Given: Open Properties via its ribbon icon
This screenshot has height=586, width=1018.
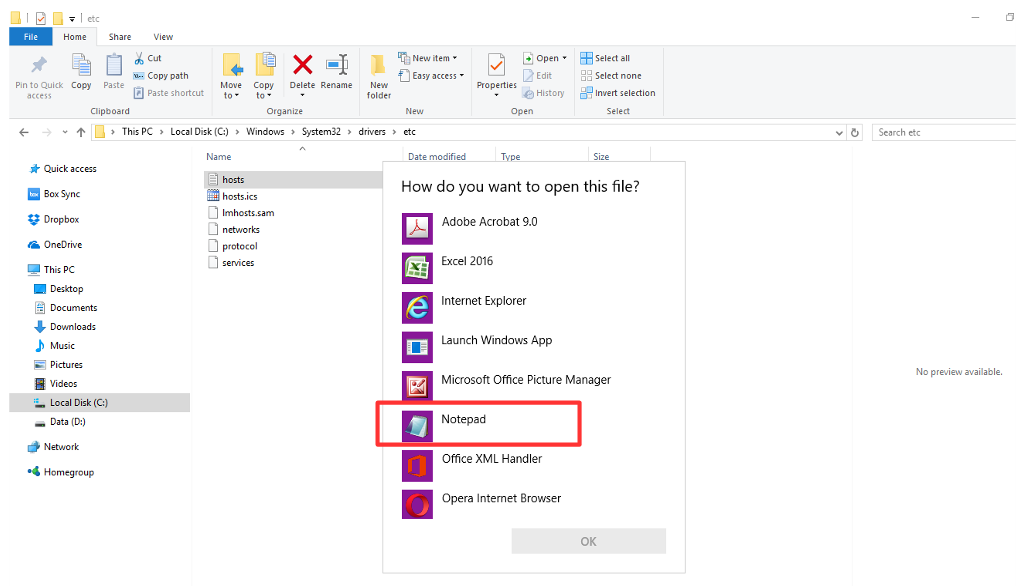Looking at the screenshot, I should pos(495,72).
